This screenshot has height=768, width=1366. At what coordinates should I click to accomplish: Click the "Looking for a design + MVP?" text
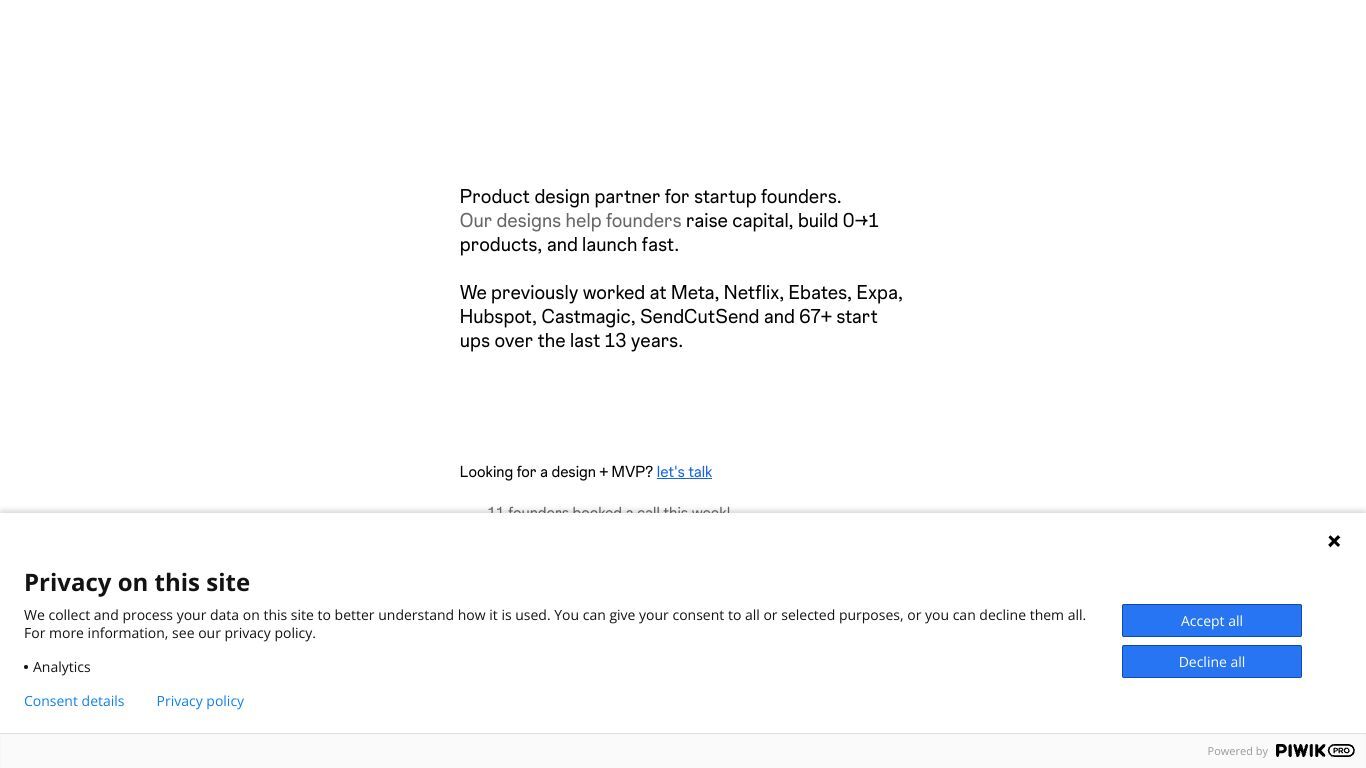tap(556, 472)
